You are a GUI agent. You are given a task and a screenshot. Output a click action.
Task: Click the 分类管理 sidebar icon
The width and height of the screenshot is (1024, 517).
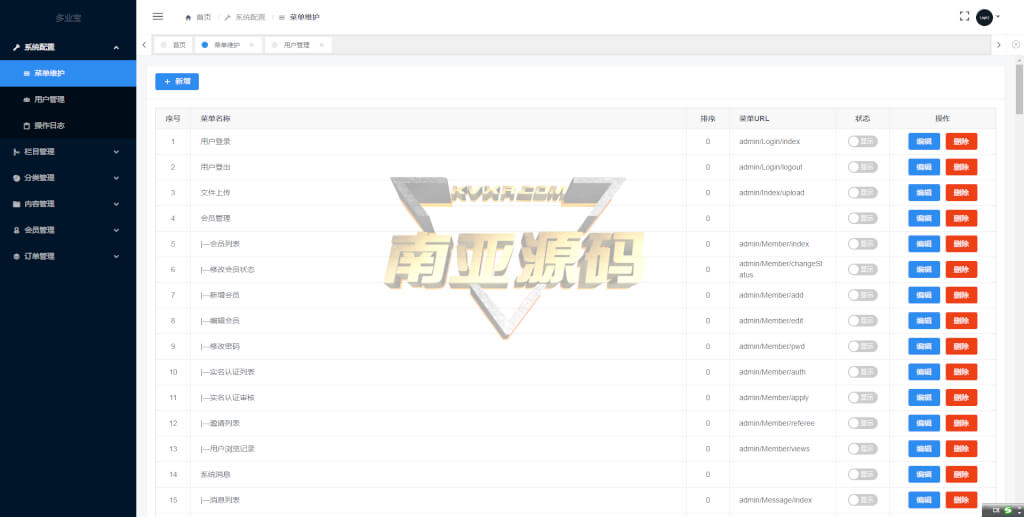pos(17,178)
